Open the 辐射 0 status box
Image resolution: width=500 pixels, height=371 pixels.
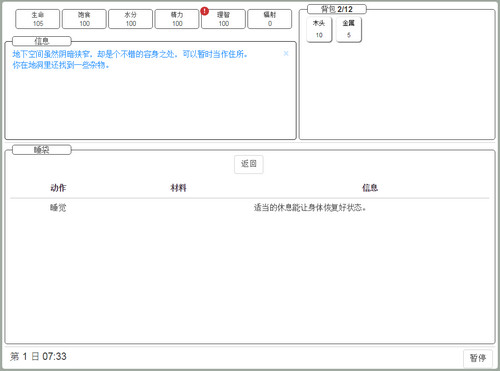coord(270,19)
